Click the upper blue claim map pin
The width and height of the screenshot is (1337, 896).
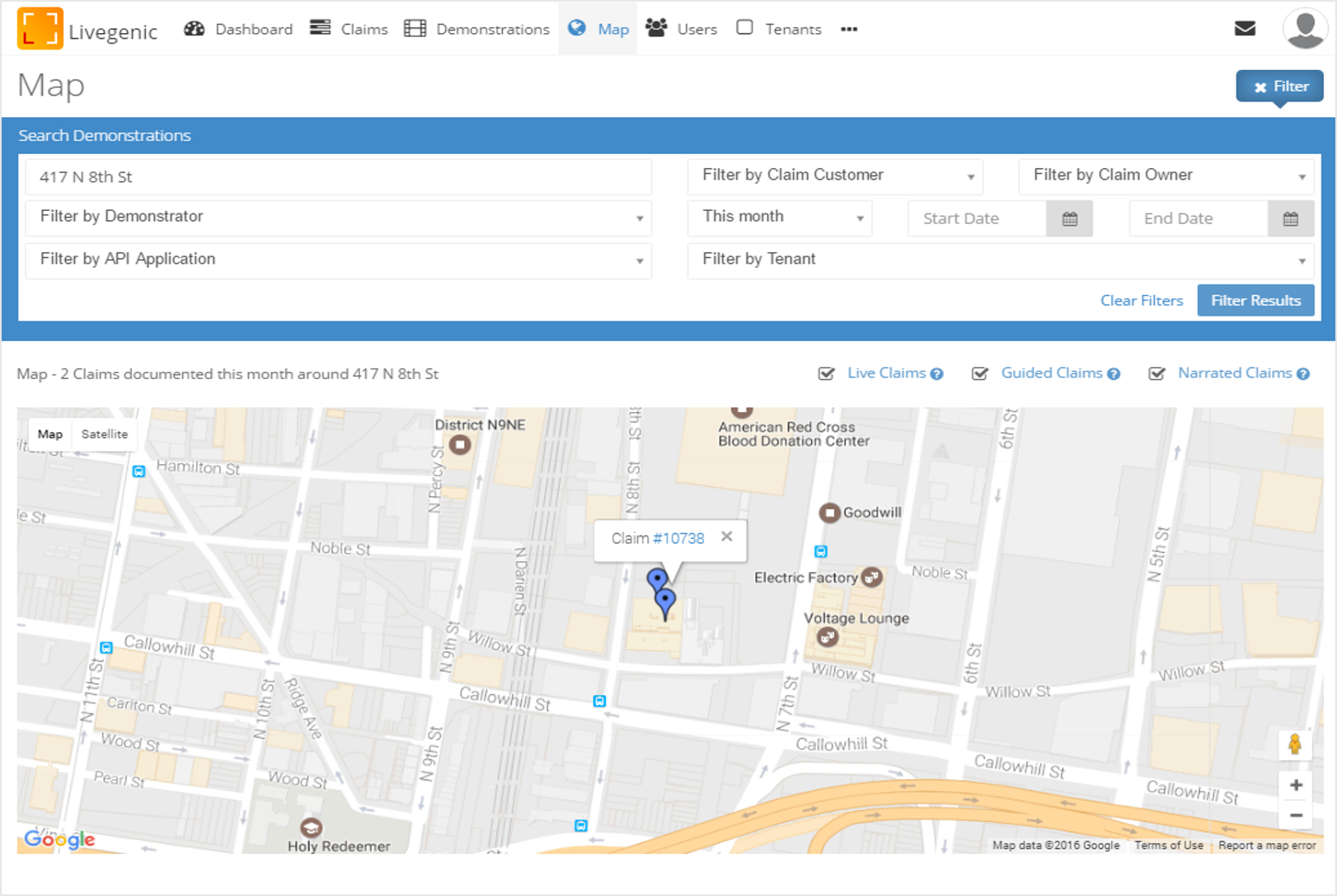pos(657,579)
